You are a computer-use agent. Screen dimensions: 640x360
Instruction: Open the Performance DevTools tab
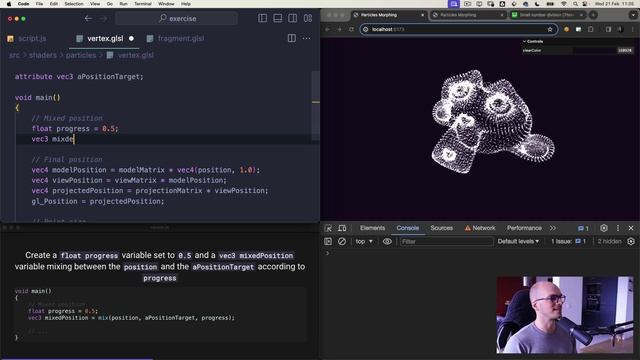pyautogui.click(x=524, y=228)
